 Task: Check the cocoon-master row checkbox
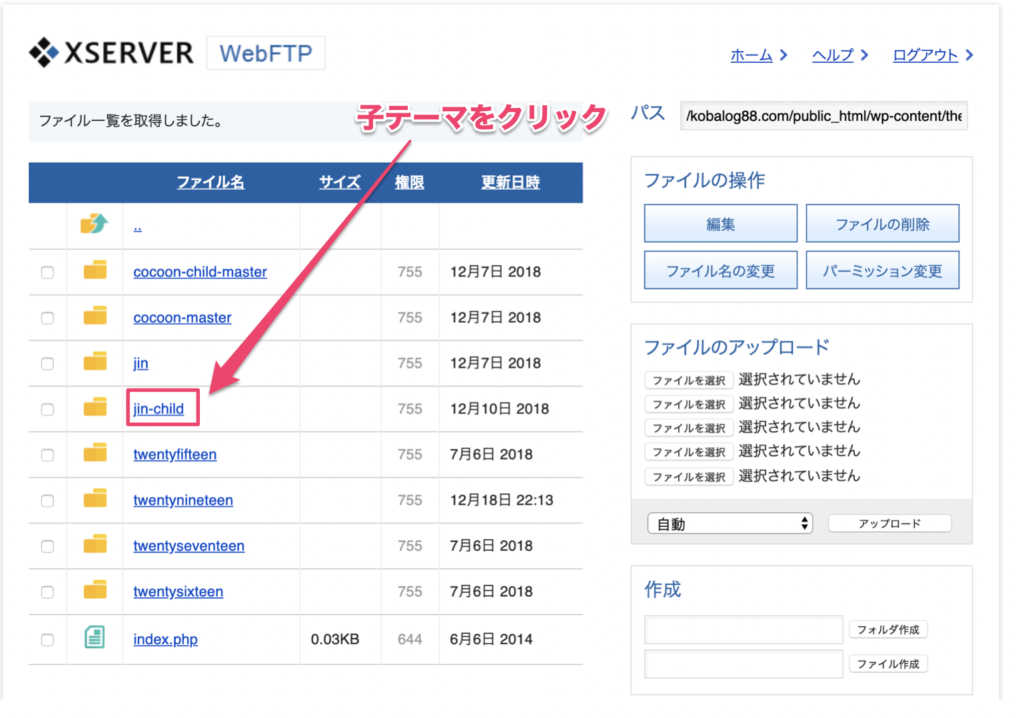(48, 318)
